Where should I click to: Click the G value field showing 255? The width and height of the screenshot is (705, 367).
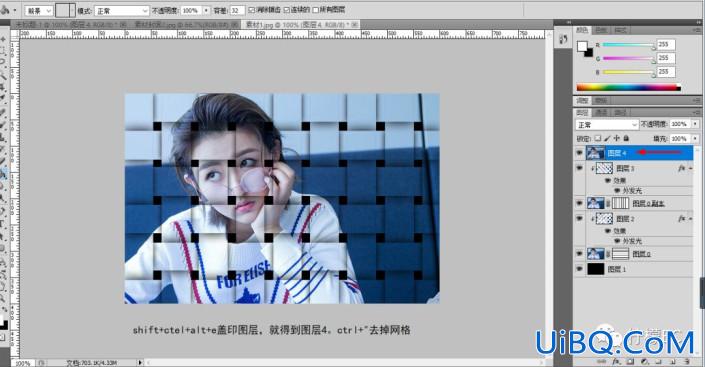pos(666,58)
